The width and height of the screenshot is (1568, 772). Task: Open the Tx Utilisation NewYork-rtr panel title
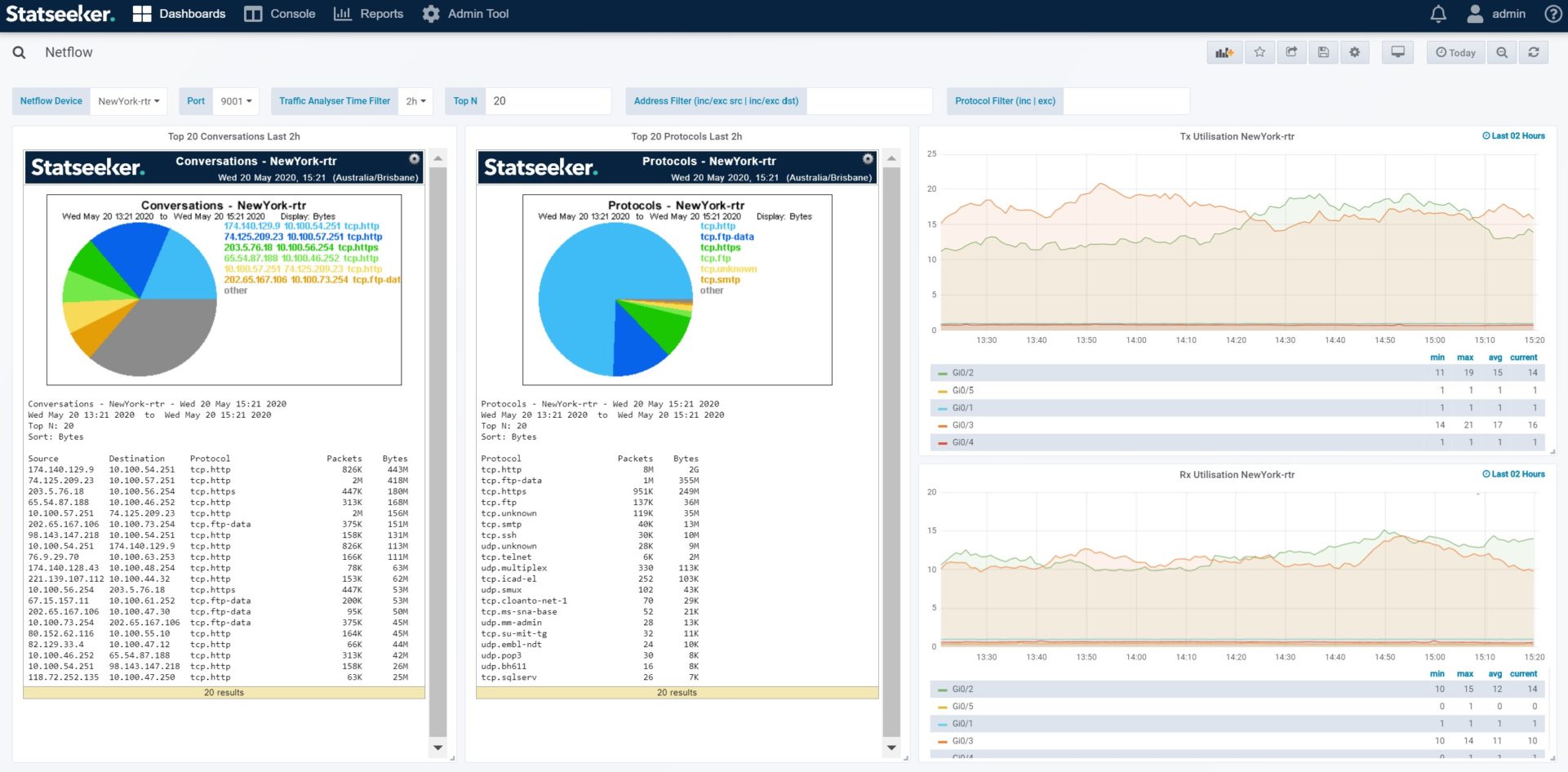point(1237,136)
